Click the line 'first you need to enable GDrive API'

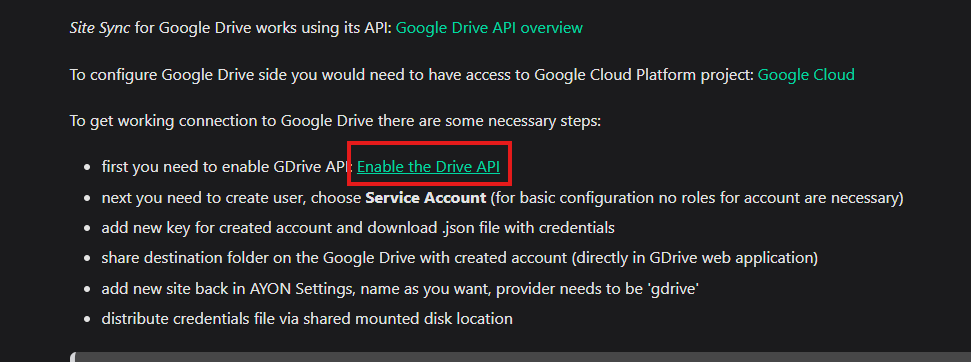pos(227,166)
